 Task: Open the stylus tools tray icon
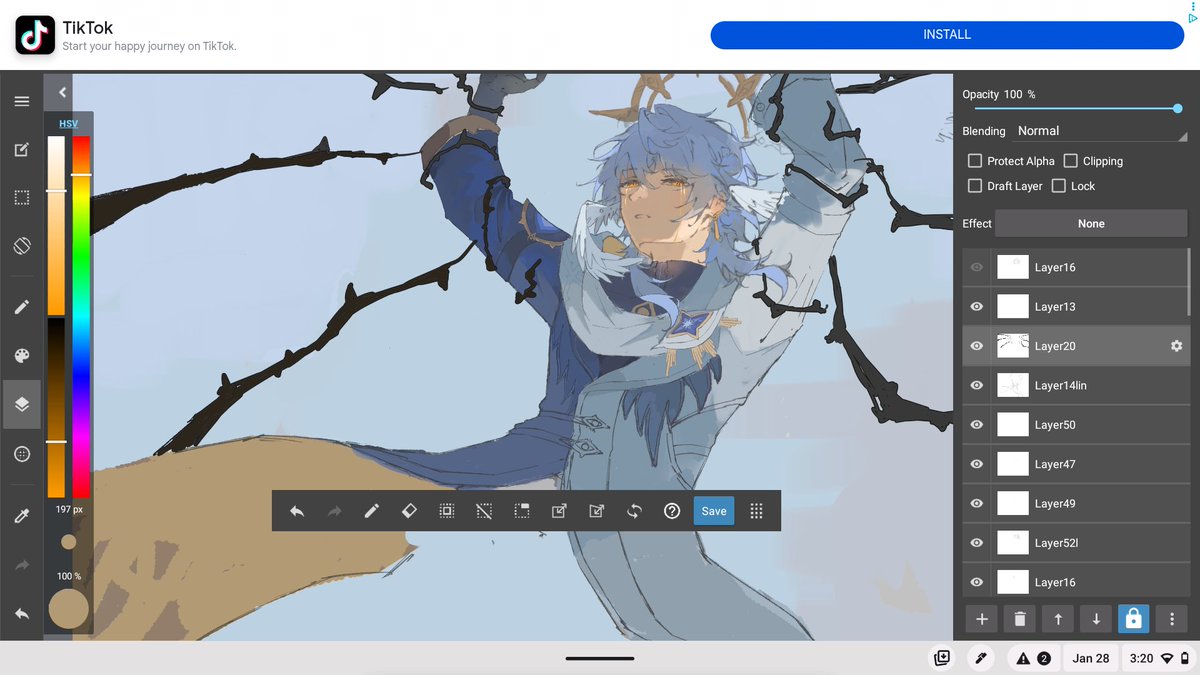coord(981,658)
